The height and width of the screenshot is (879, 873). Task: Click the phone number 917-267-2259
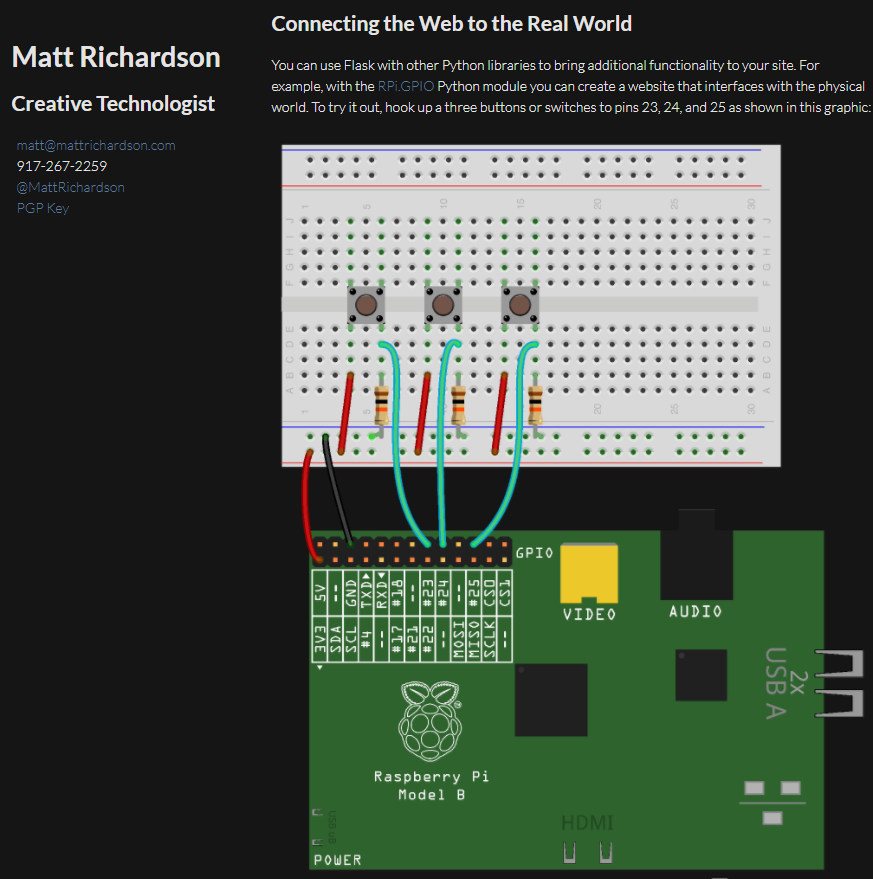tap(62, 166)
